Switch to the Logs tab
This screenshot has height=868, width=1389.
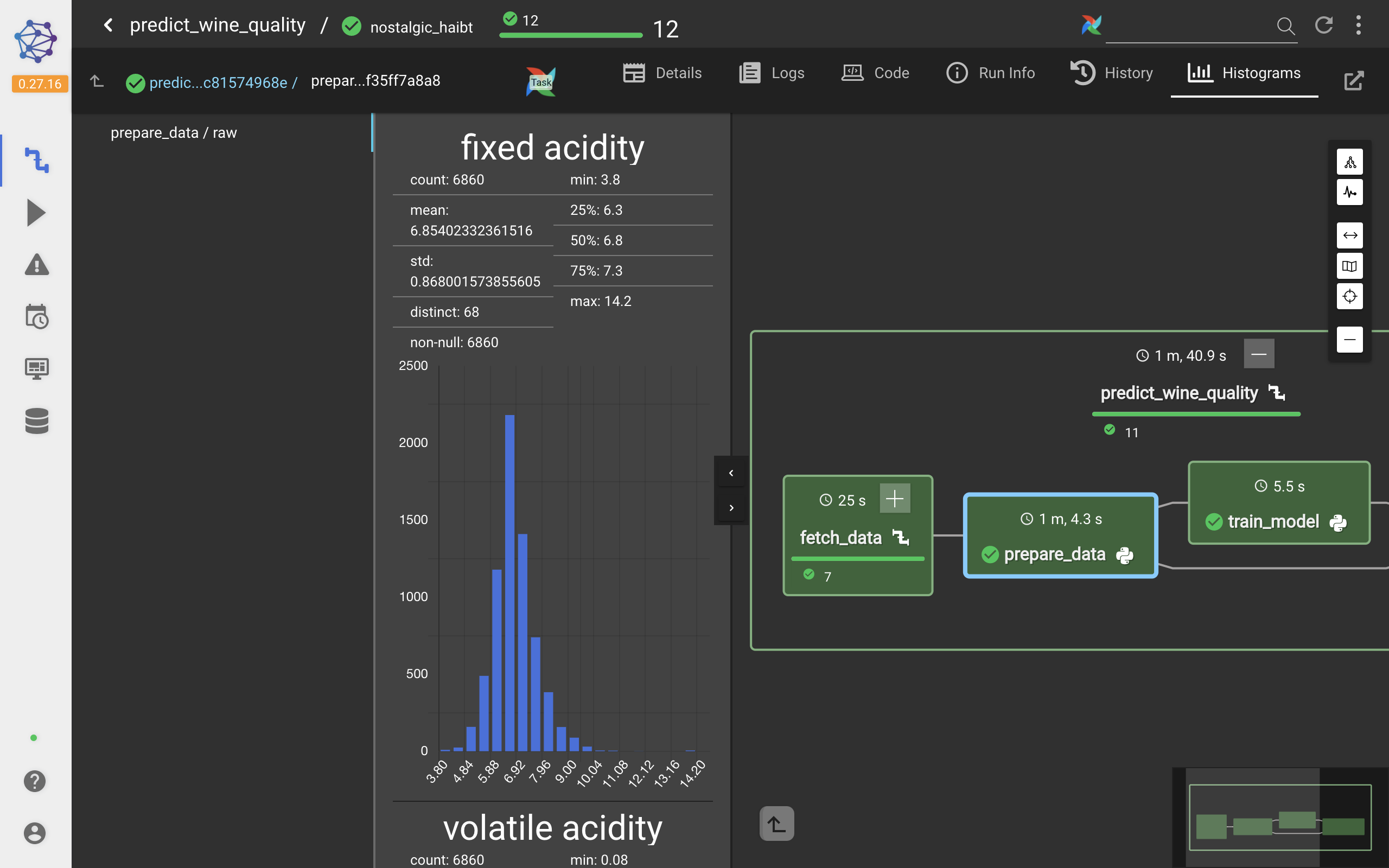[772, 73]
